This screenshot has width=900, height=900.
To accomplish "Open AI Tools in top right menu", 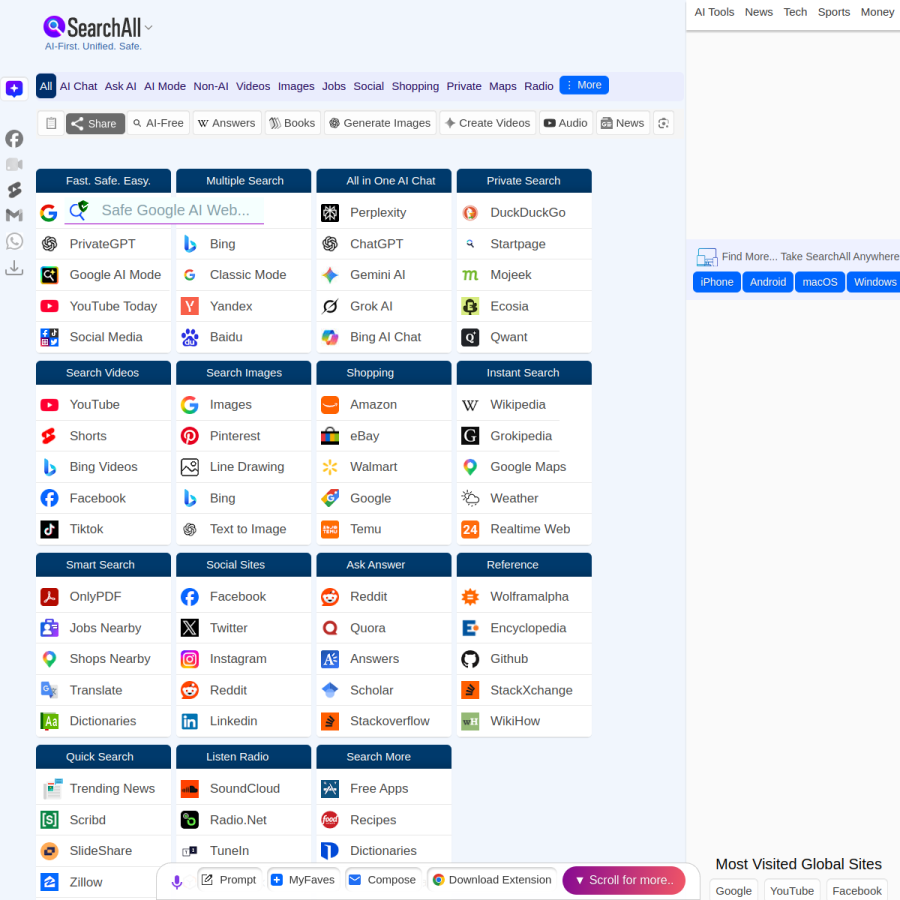I will point(714,12).
